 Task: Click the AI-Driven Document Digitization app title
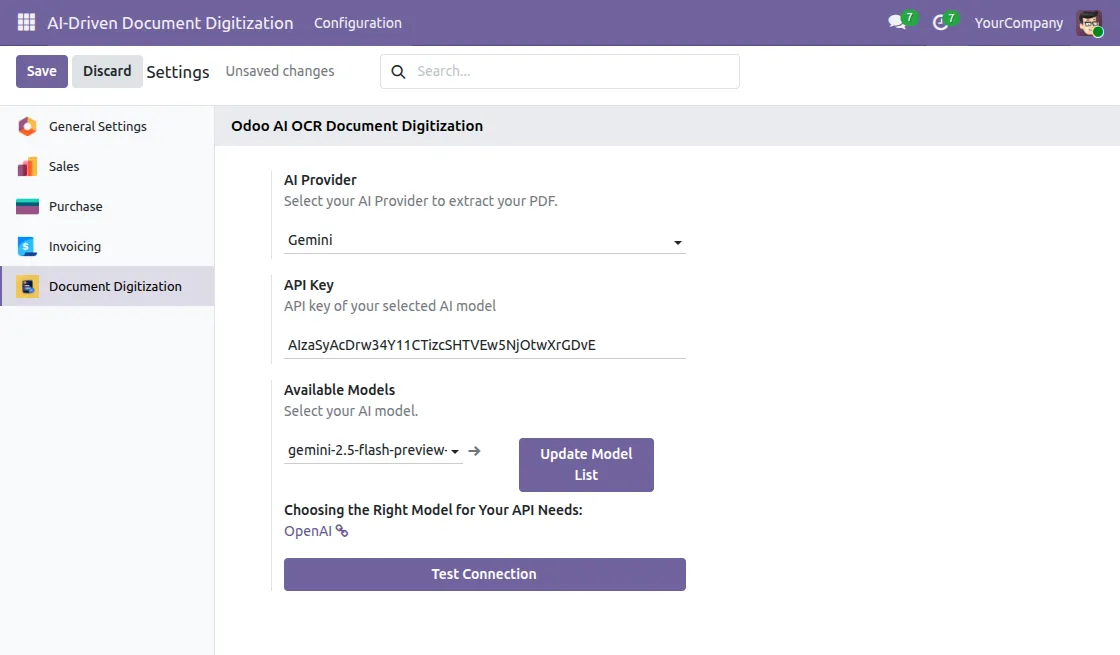click(170, 23)
